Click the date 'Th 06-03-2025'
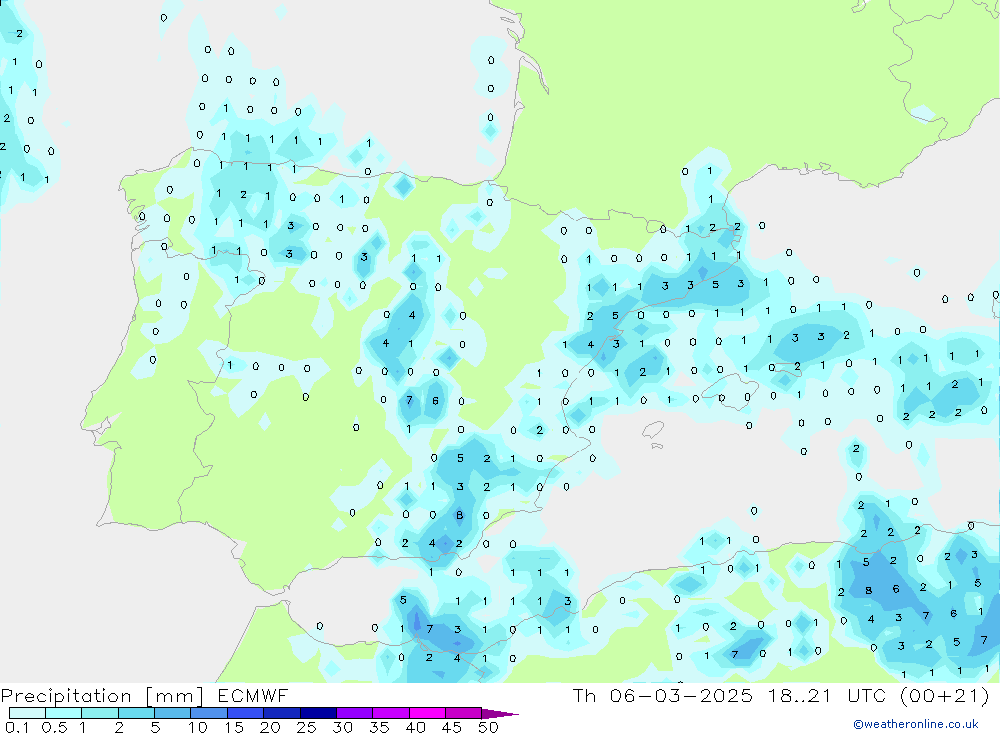 tap(663, 695)
